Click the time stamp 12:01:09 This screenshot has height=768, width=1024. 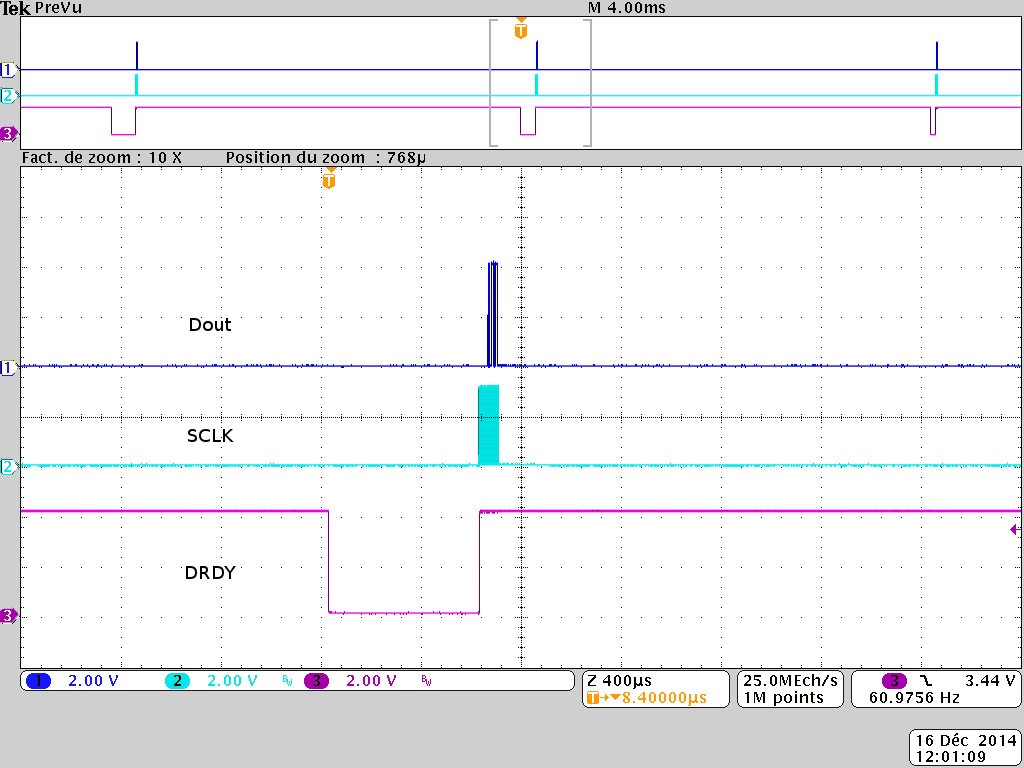(950, 758)
